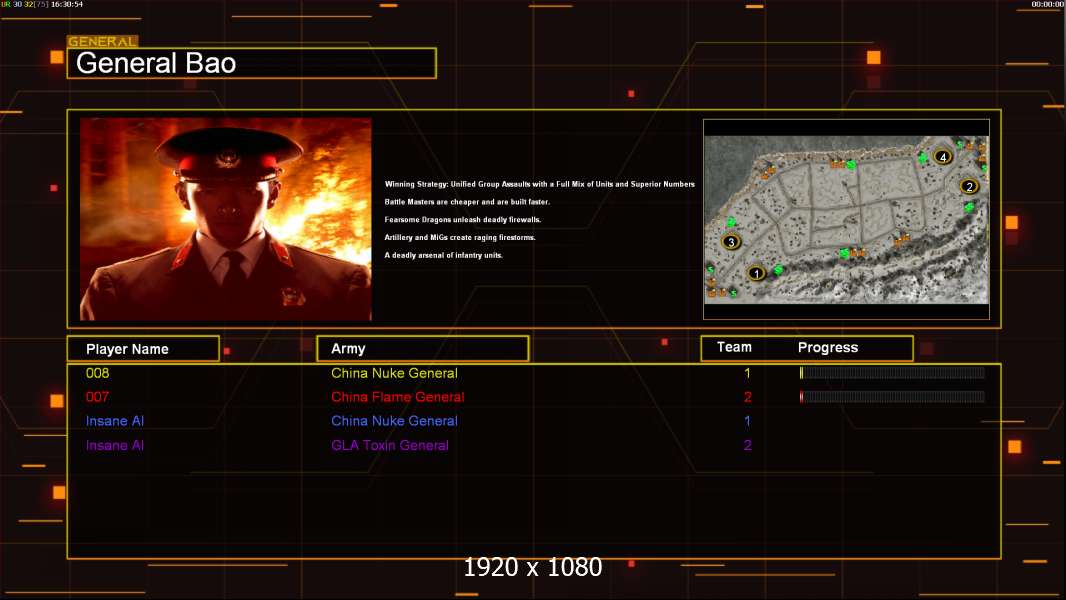
Task: Click the Fearsome Dragons description line
Action: click(x=462, y=219)
